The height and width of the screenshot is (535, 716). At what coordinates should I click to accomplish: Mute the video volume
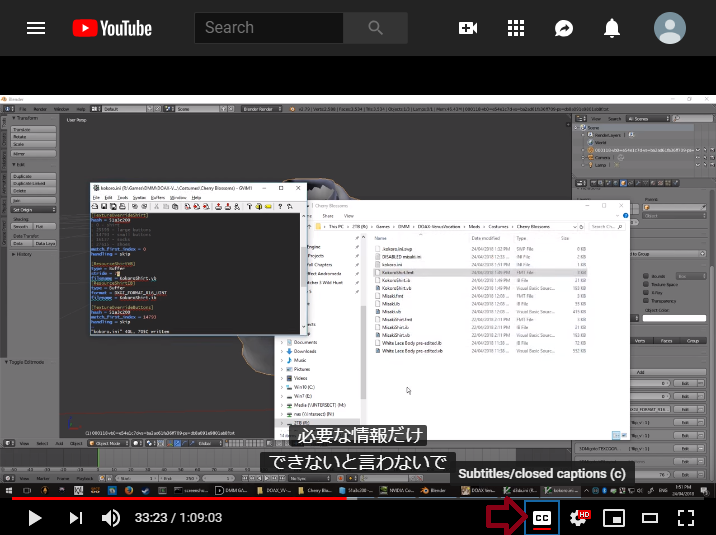point(111,518)
